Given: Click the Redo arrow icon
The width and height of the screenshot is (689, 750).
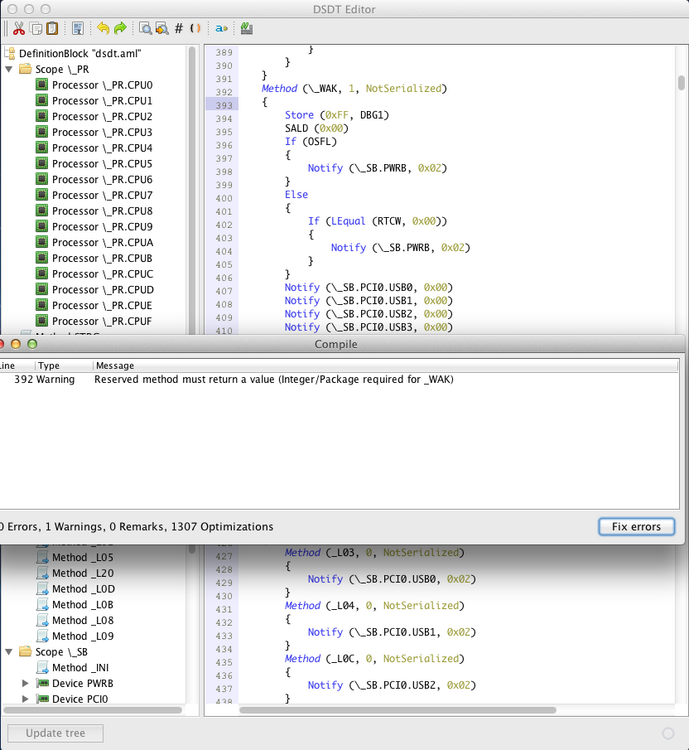Looking at the screenshot, I should click(x=120, y=29).
